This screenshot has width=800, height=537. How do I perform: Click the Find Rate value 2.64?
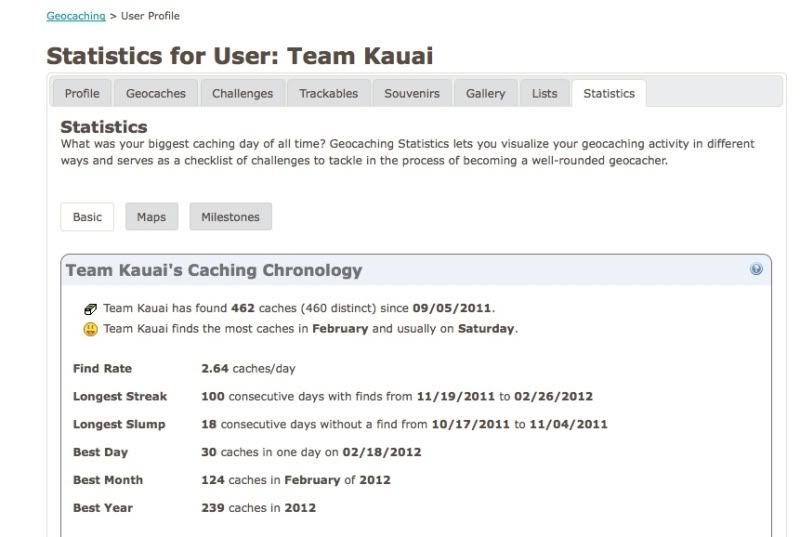(215, 369)
